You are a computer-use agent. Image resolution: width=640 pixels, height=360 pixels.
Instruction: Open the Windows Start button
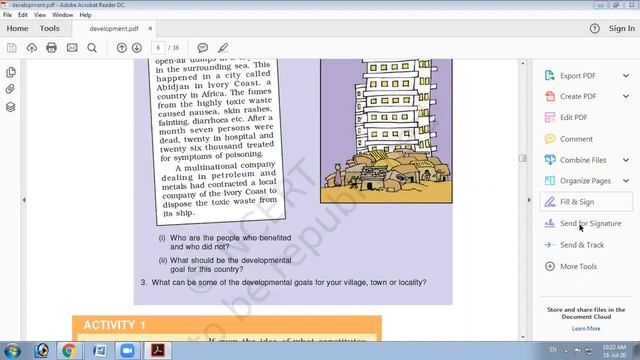(12, 351)
